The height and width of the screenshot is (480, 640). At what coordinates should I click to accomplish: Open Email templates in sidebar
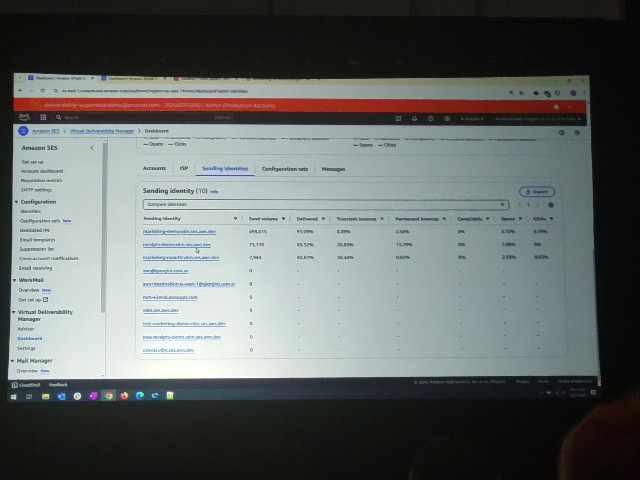coord(37,240)
